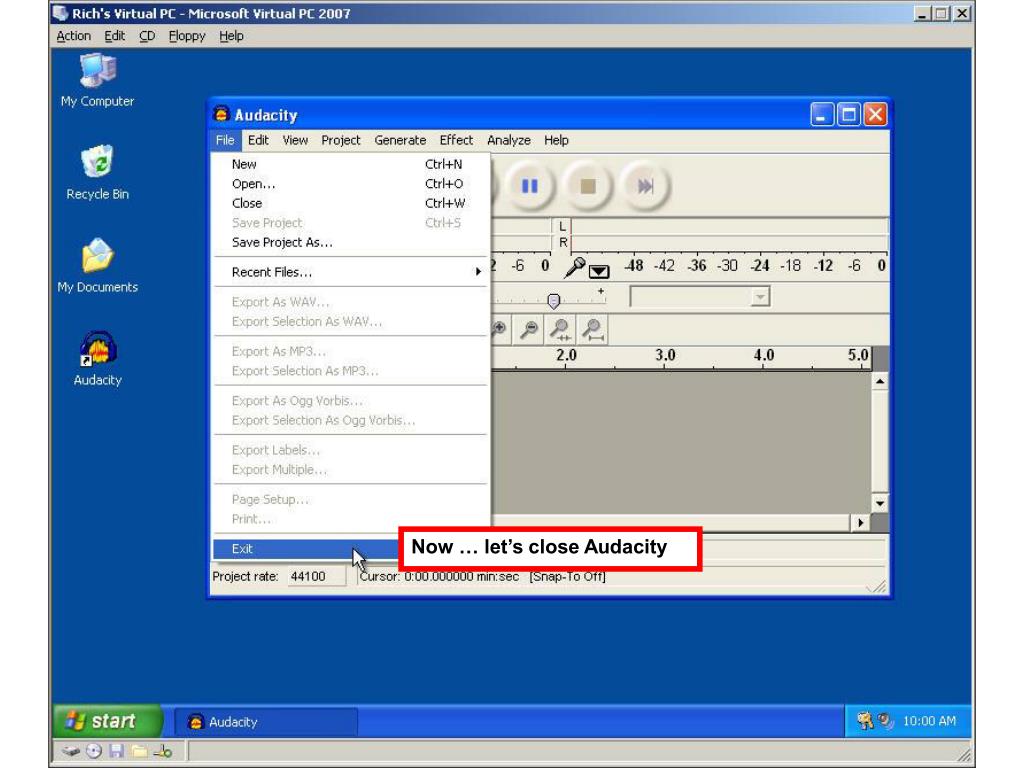Click the Skip to End button
This screenshot has width=1024, height=768.
[645, 186]
